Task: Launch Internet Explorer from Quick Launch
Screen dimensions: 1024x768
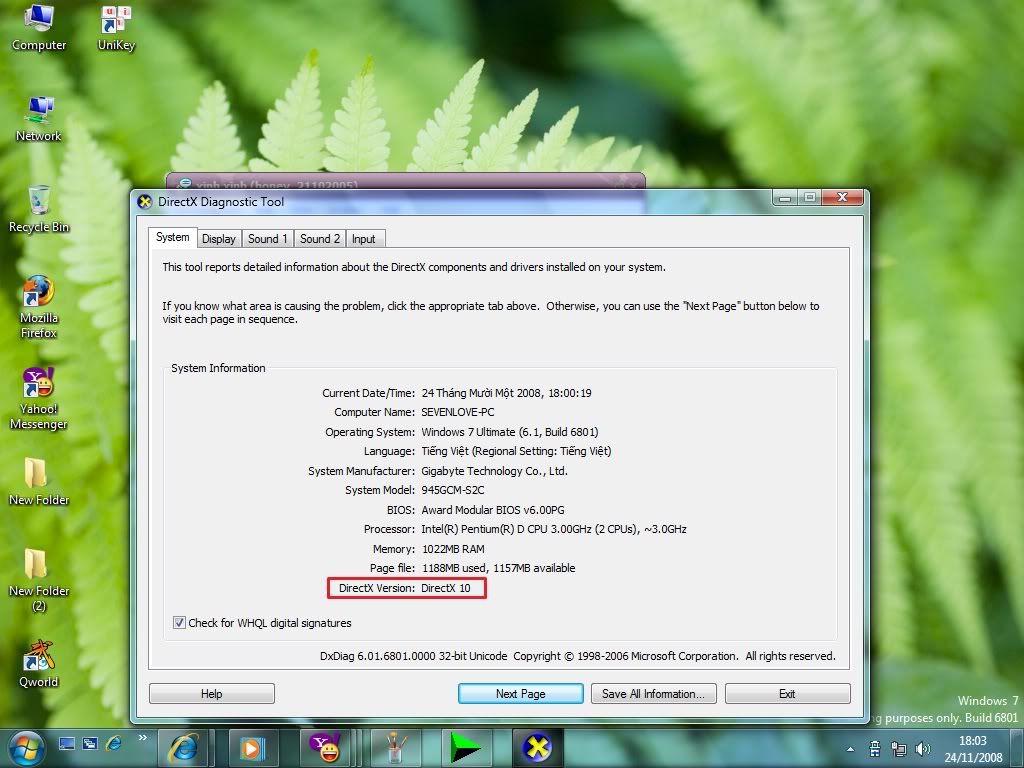Action: click(114, 743)
